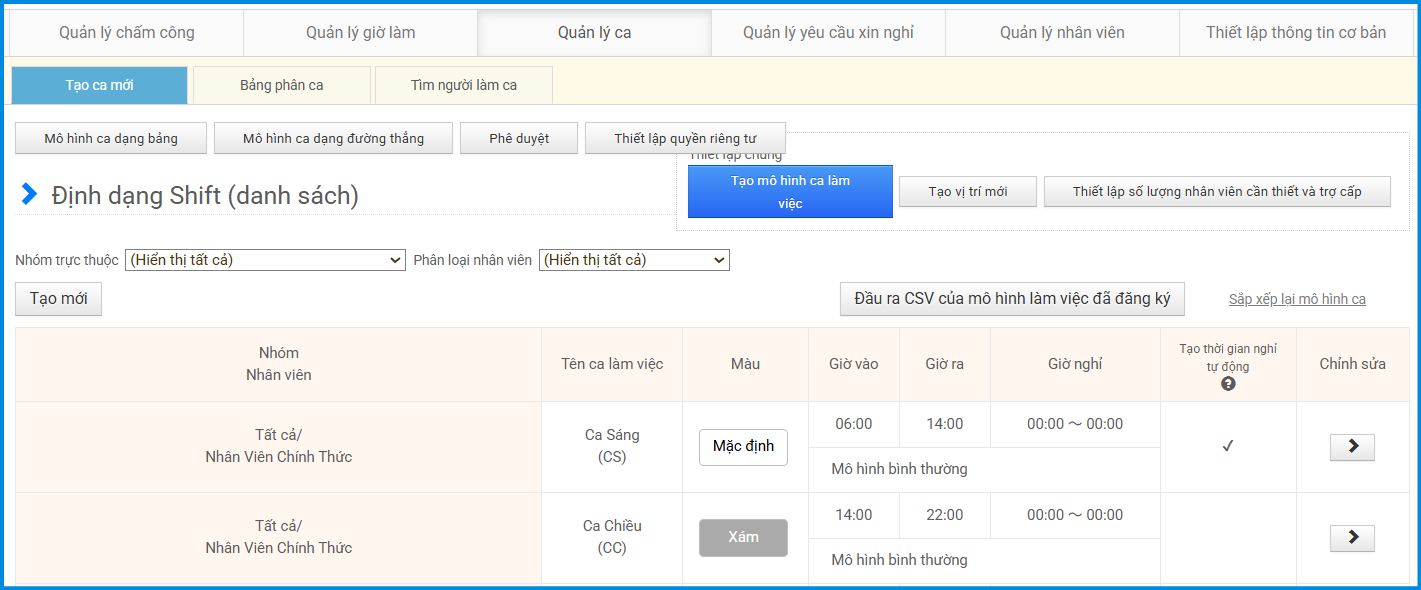Switch to Quản lý chấm công tab
1421x590 pixels.
click(x=127, y=33)
